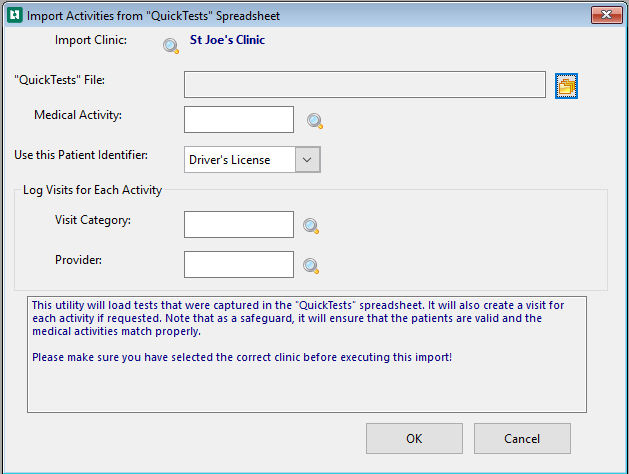Screen dimensions: 629x474
Task: Click the application icon in the title bar
Action: [15, 15]
